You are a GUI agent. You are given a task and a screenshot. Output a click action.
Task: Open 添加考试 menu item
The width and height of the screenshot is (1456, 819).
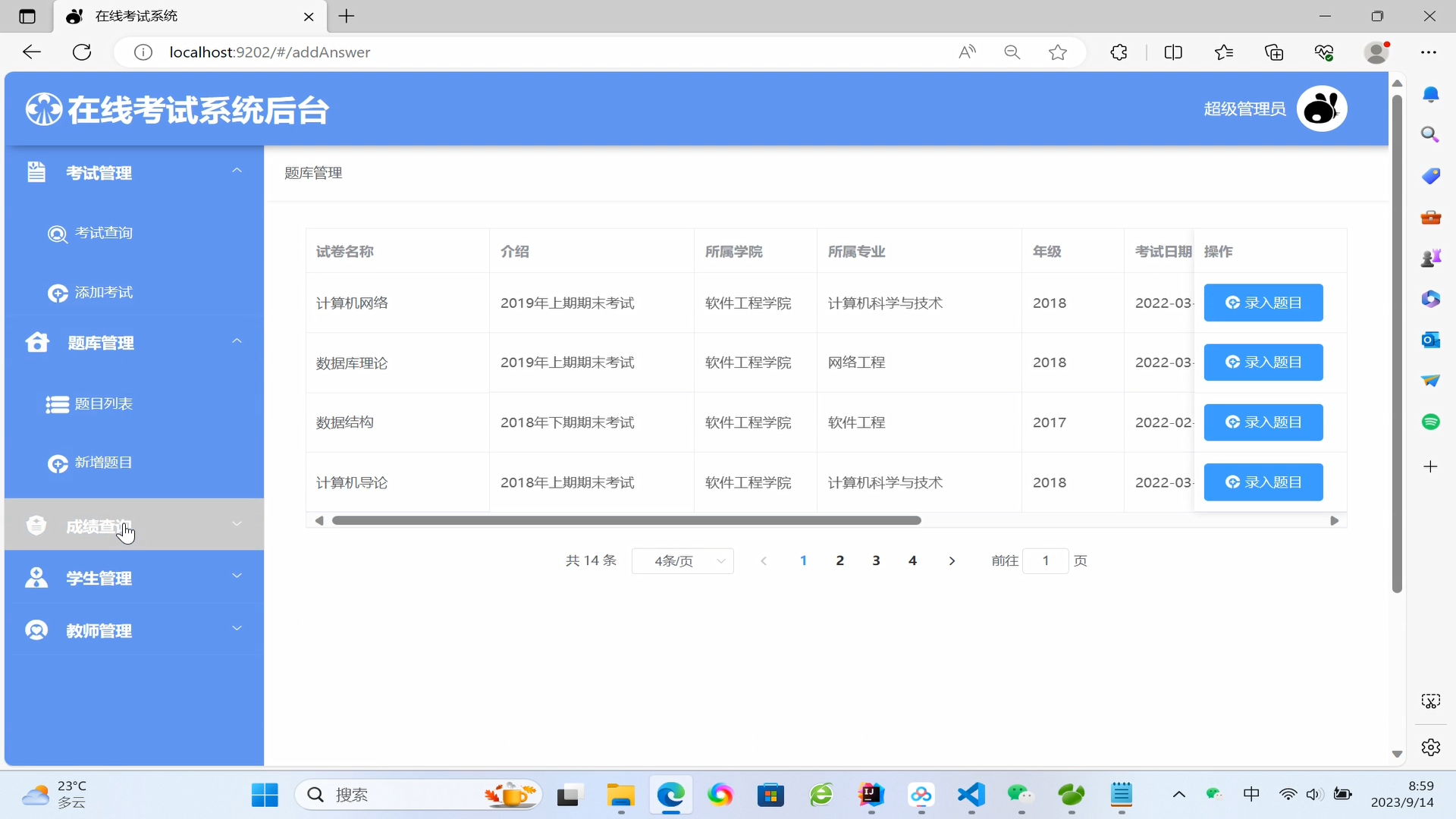tap(103, 293)
